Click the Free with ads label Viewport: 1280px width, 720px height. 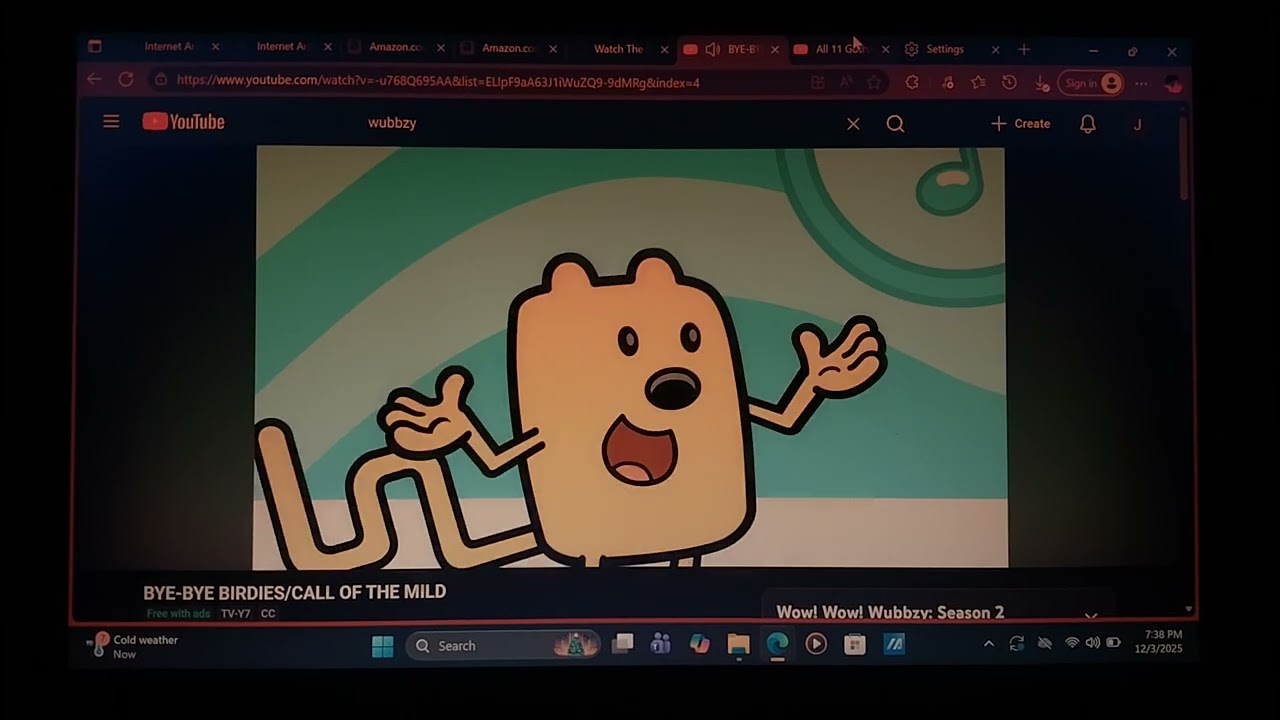(x=178, y=614)
